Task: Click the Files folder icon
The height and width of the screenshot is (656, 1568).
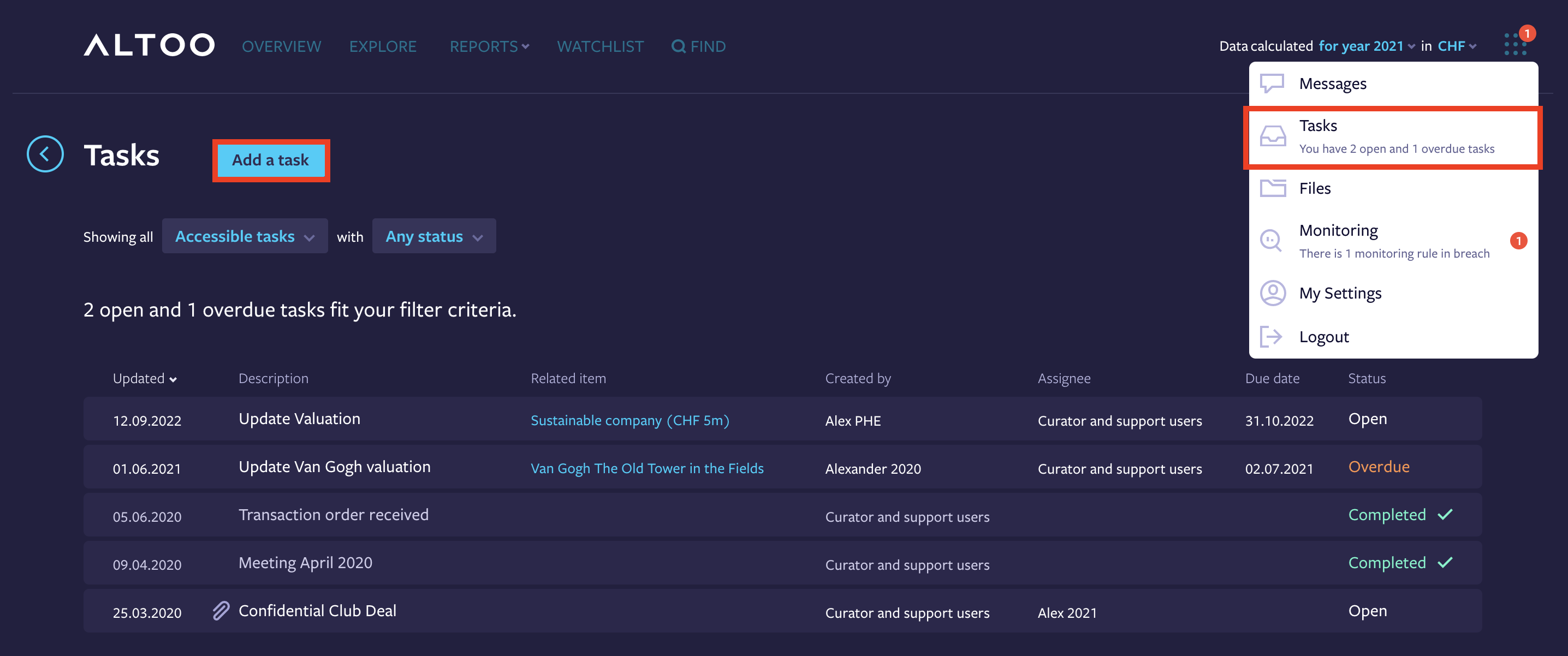Action: coord(1272,188)
